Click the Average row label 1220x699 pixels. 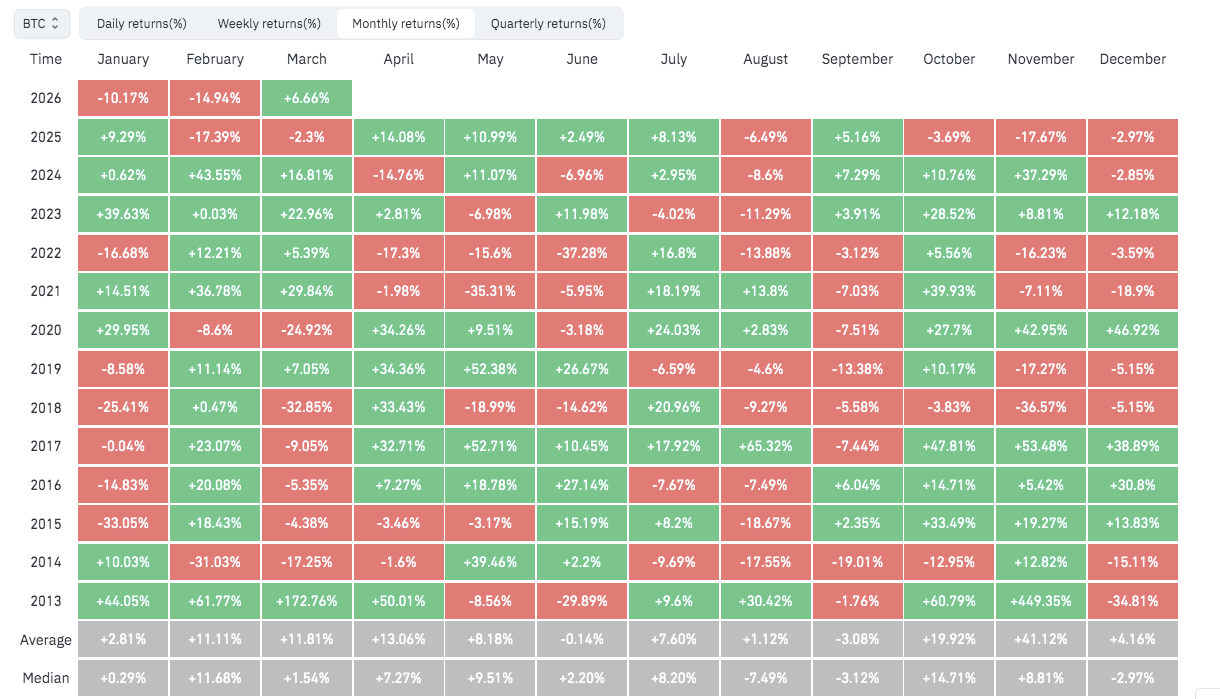[x=46, y=640]
